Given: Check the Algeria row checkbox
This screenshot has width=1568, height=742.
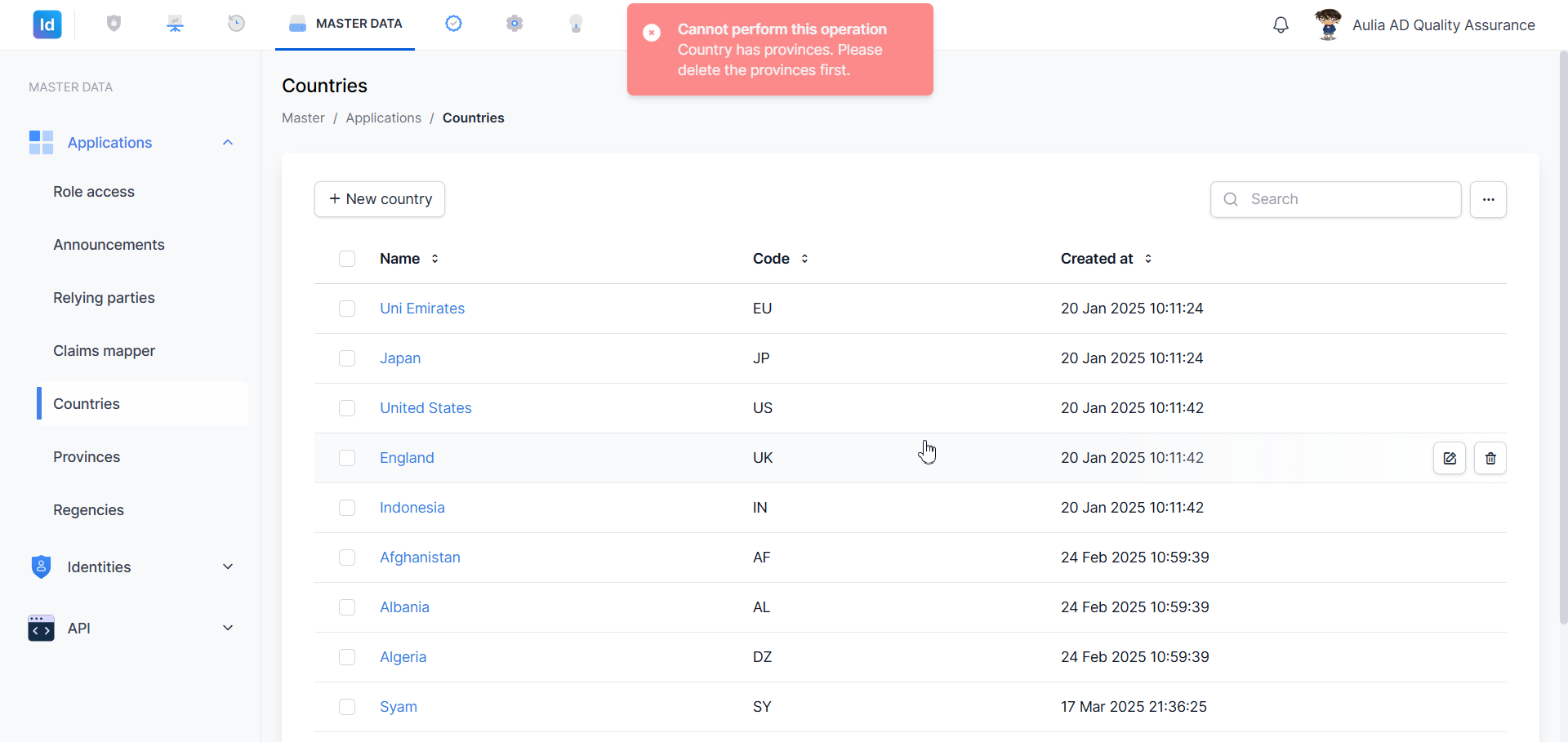Looking at the screenshot, I should [x=347, y=657].
